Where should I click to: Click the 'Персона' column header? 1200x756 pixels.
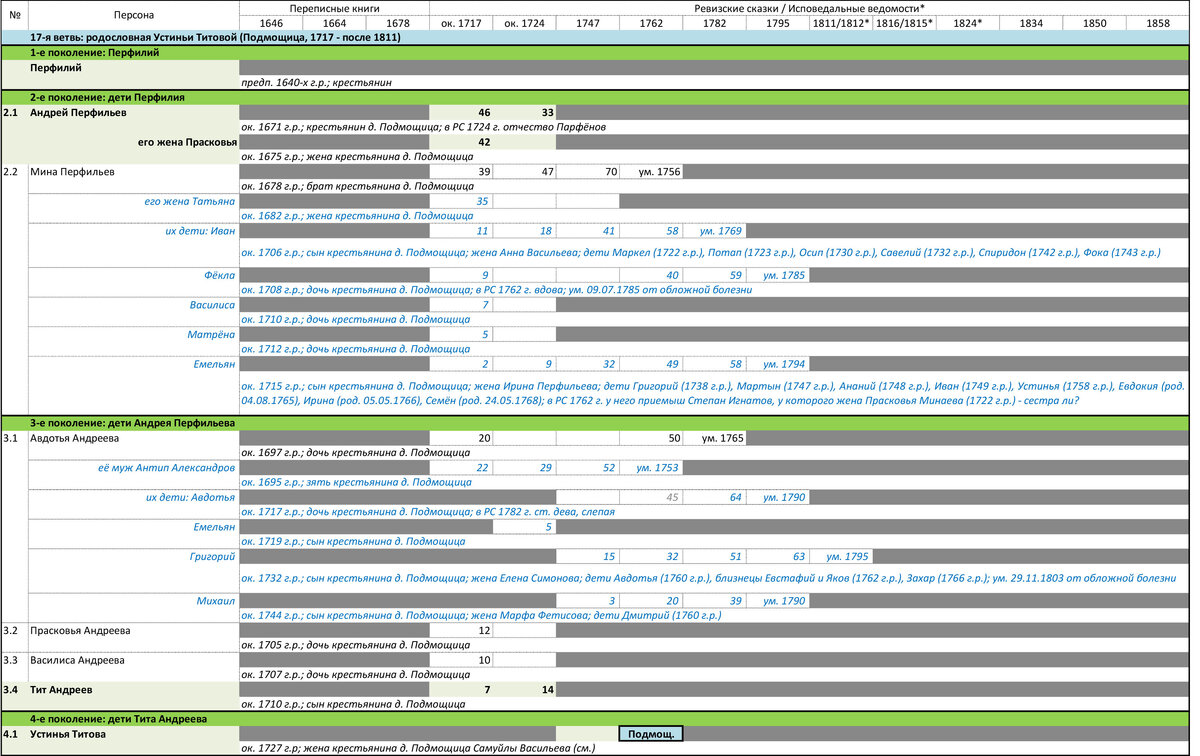point(133,16)
